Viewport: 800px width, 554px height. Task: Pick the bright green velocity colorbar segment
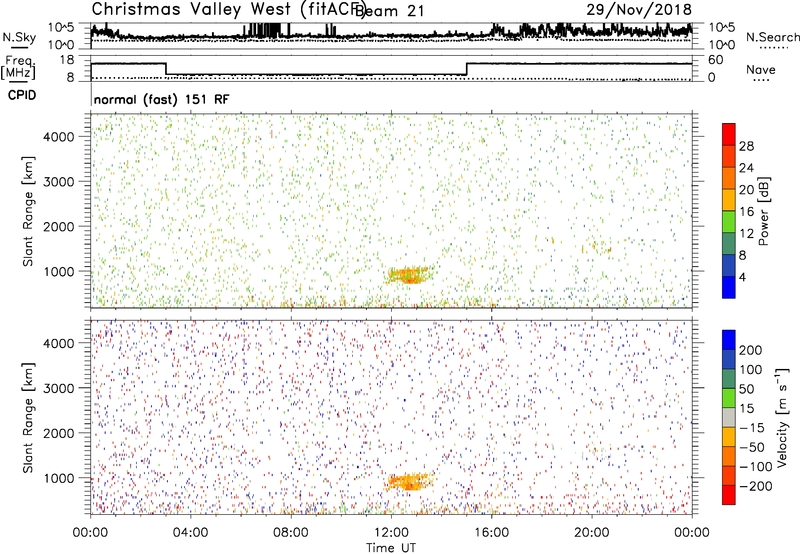(x=729, y=398)
